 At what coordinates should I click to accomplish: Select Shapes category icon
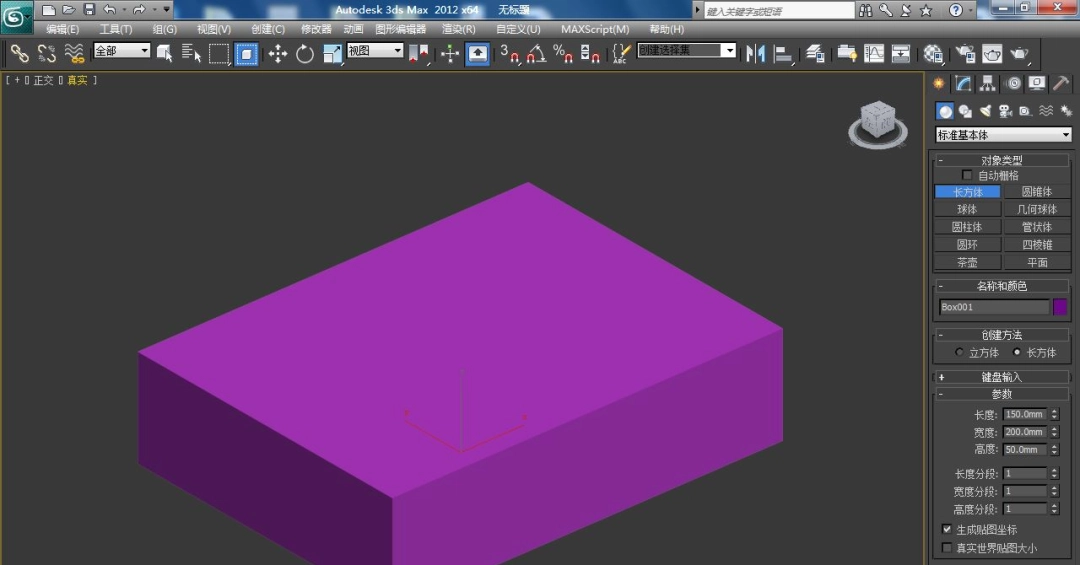click(966, 111)
